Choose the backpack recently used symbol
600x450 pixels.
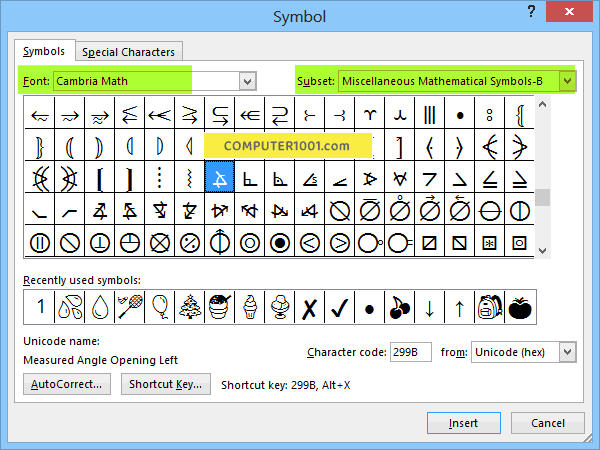(489, 307)
